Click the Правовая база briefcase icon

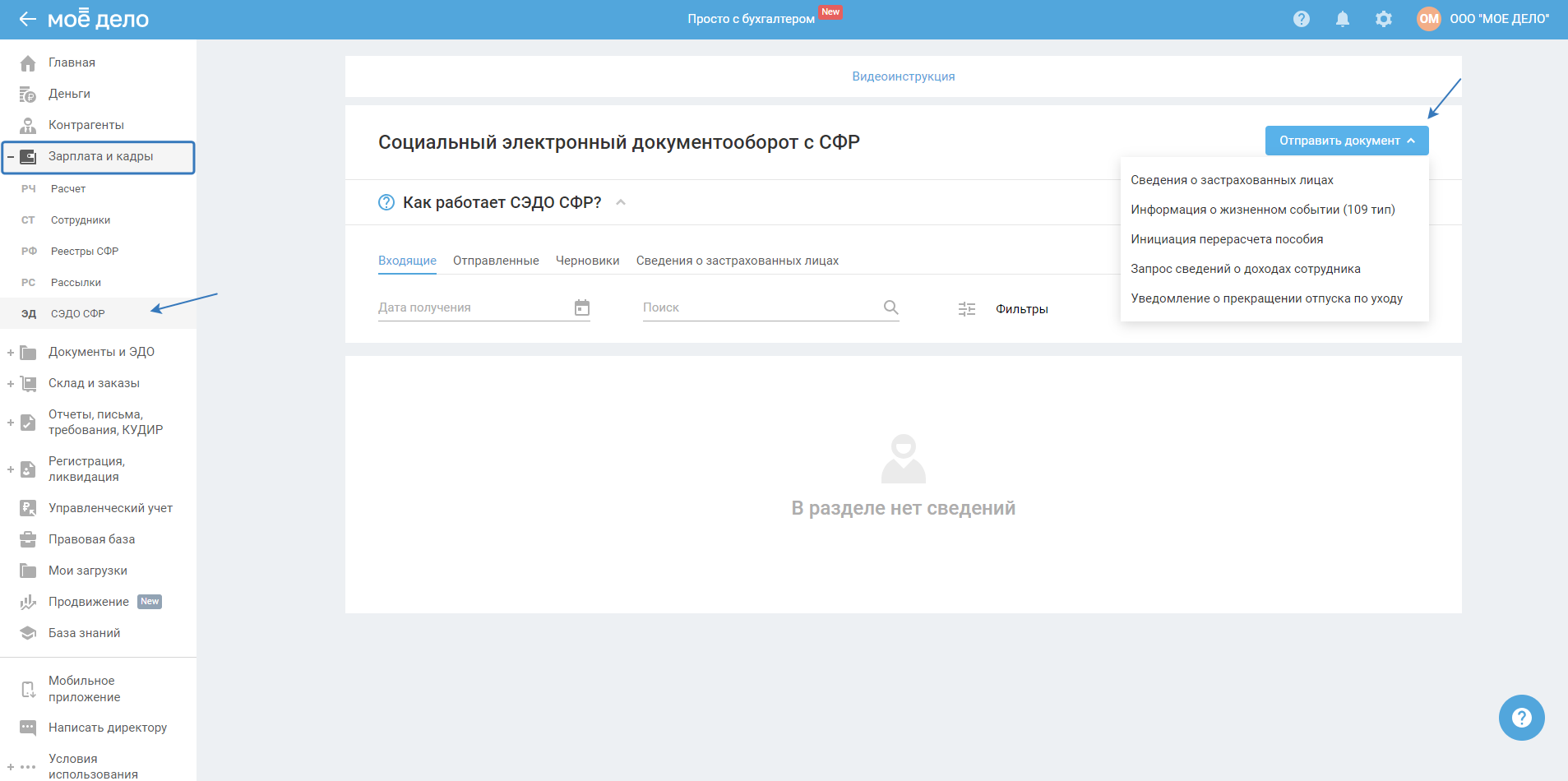pos(28,539)
